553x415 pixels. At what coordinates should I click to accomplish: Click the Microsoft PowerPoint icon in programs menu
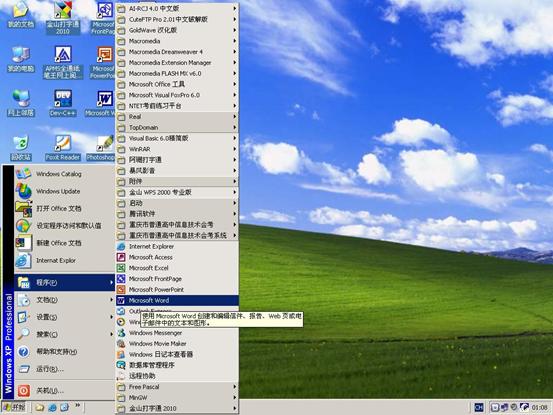[x=121, y=289]
